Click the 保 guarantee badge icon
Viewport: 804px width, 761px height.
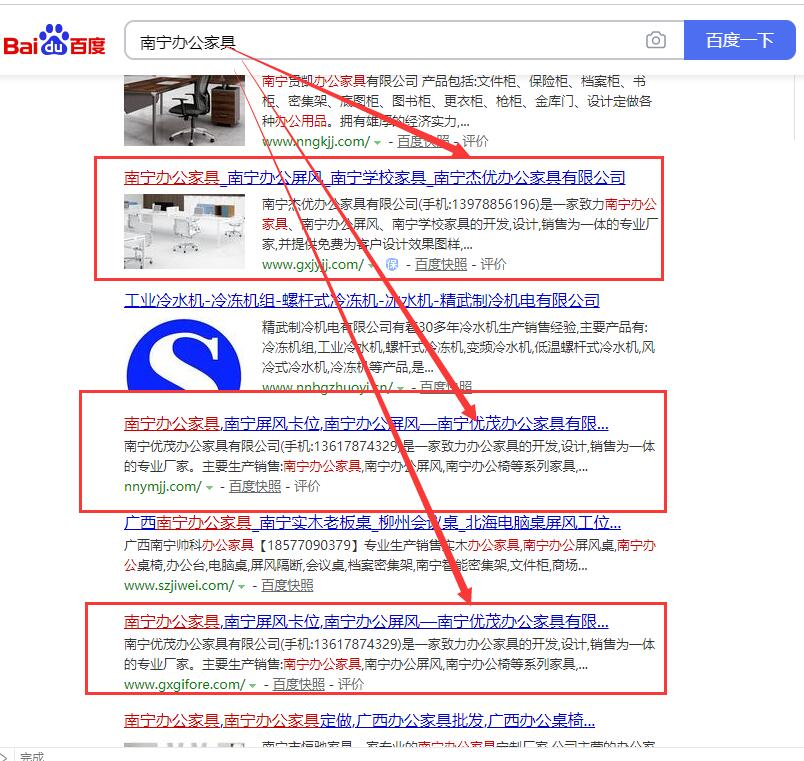pos(392,265)
